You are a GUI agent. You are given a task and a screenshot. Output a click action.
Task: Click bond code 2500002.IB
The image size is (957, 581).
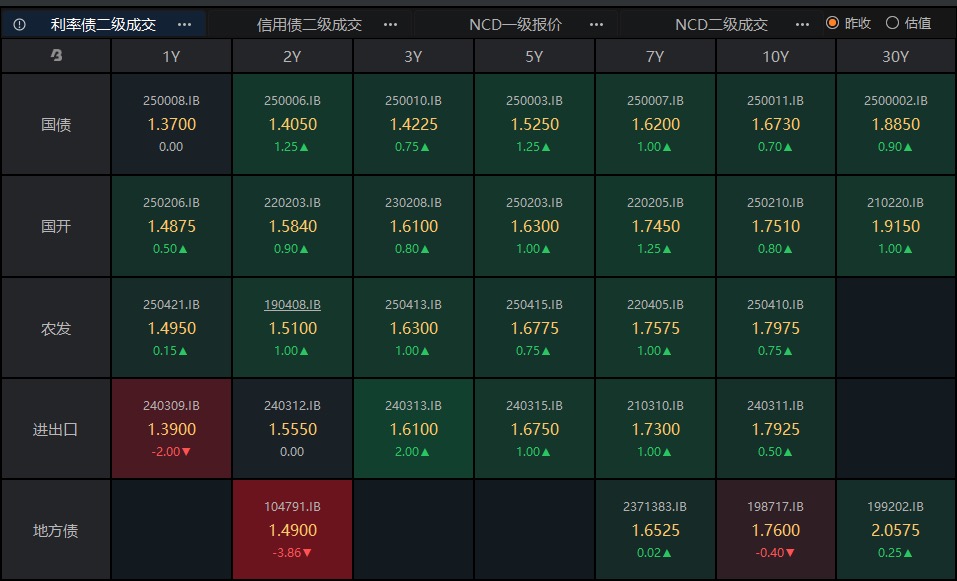(x=896, y=101)
